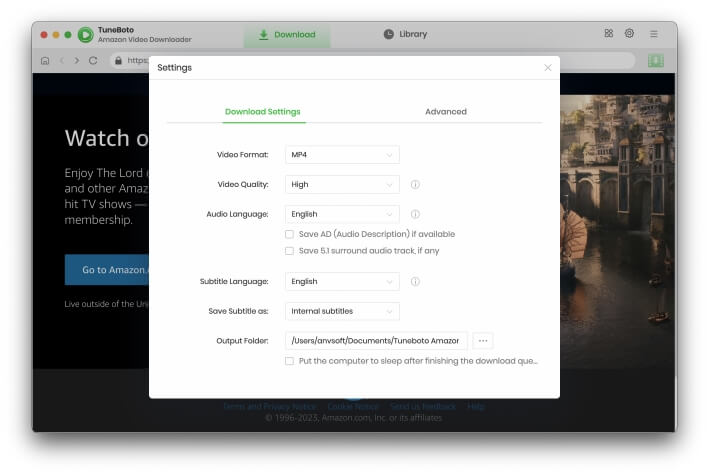Click the TuneBoto app logo icon
This screenshot has height=475, width=709.
click(x=85, y=34)
